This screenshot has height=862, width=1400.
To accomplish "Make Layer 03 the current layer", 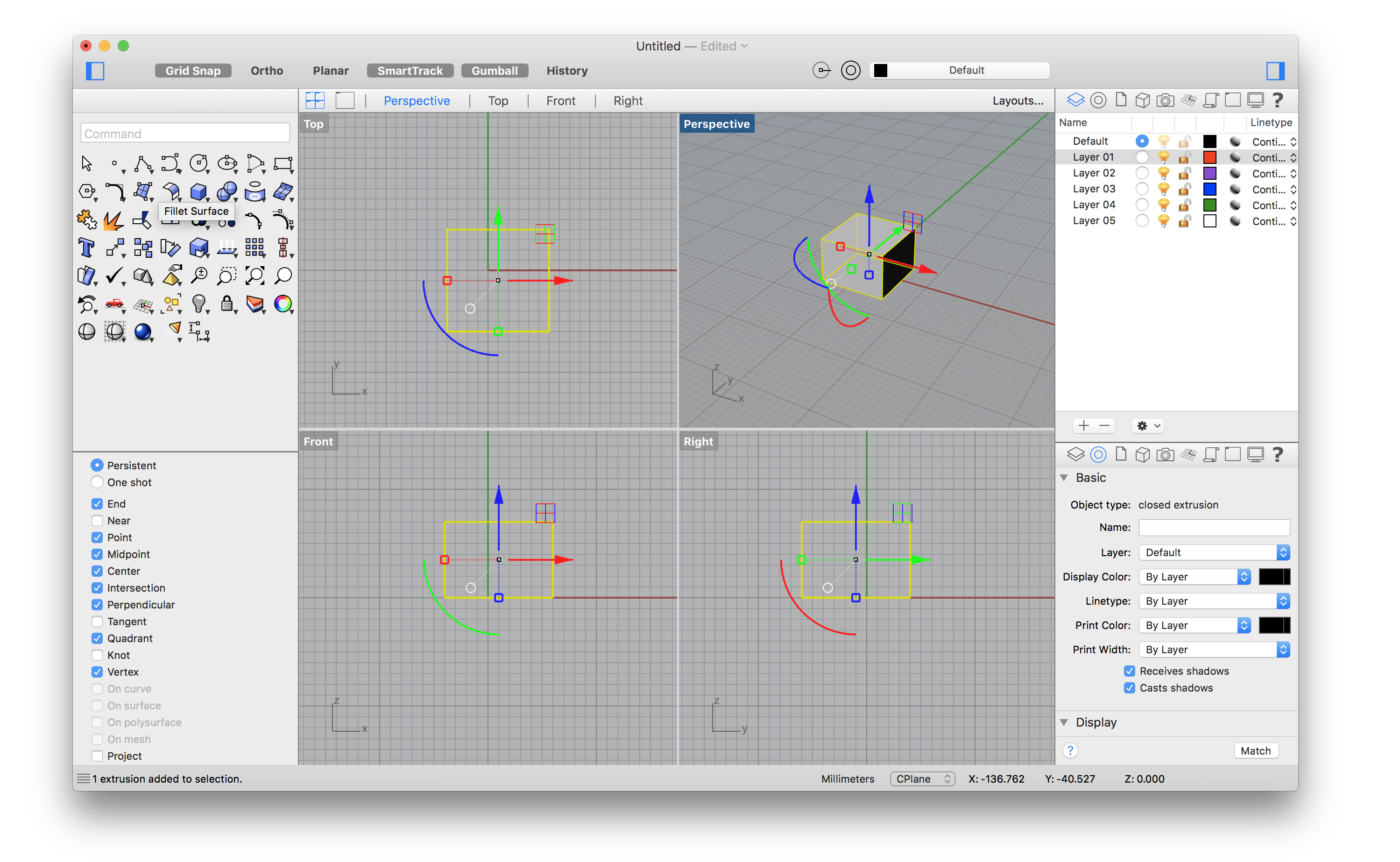I will tap(1142, 189).
